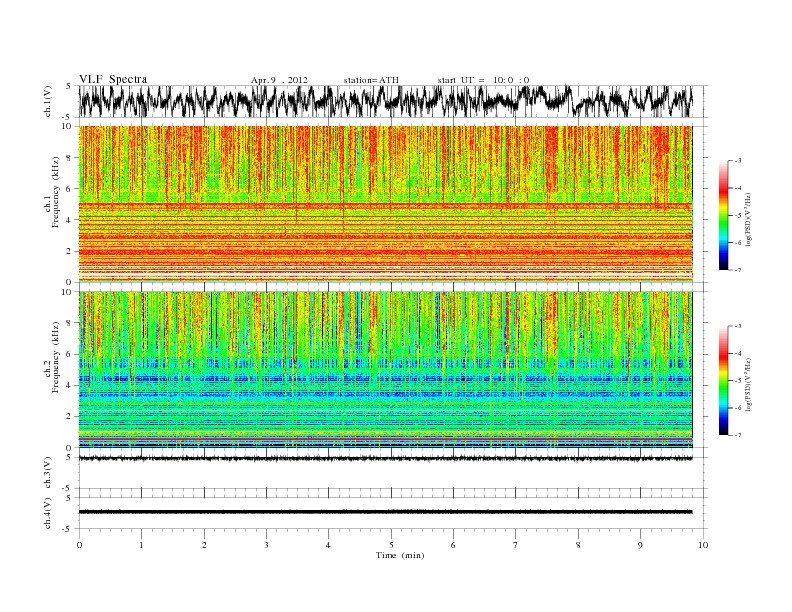
Task: Click the time axis tick label "9"
Action: [x=640, y=545]
